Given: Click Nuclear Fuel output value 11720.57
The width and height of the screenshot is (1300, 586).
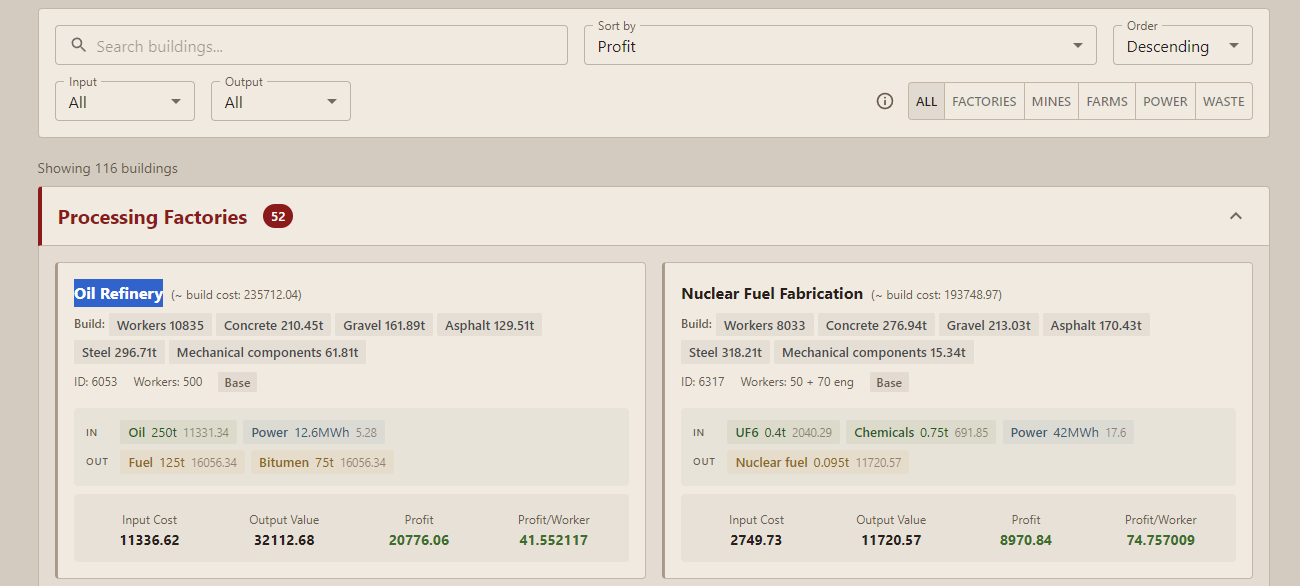Looking at the screenshot, I should 891,540.
